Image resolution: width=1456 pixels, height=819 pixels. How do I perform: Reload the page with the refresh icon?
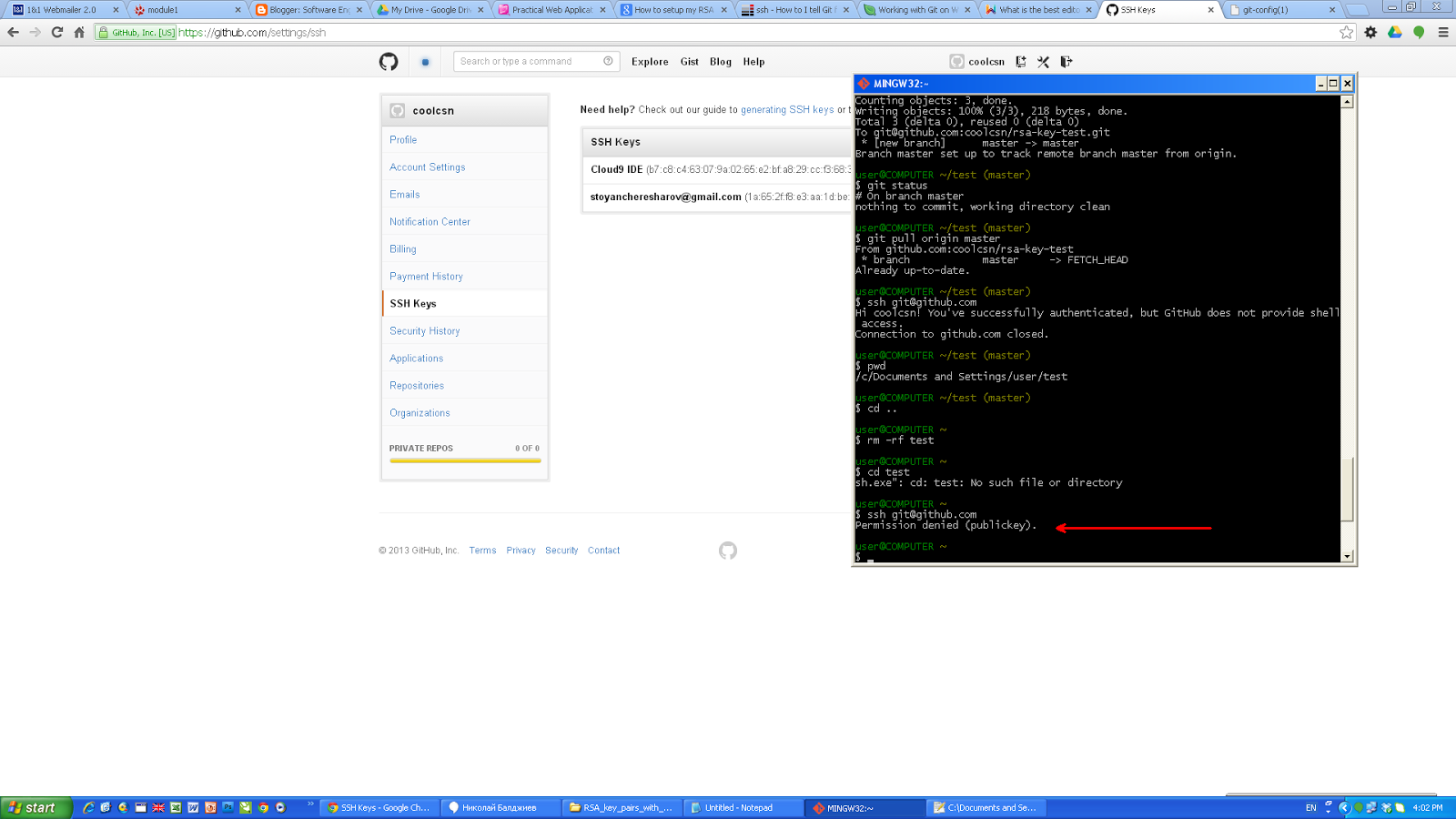[x=56, y=33]
